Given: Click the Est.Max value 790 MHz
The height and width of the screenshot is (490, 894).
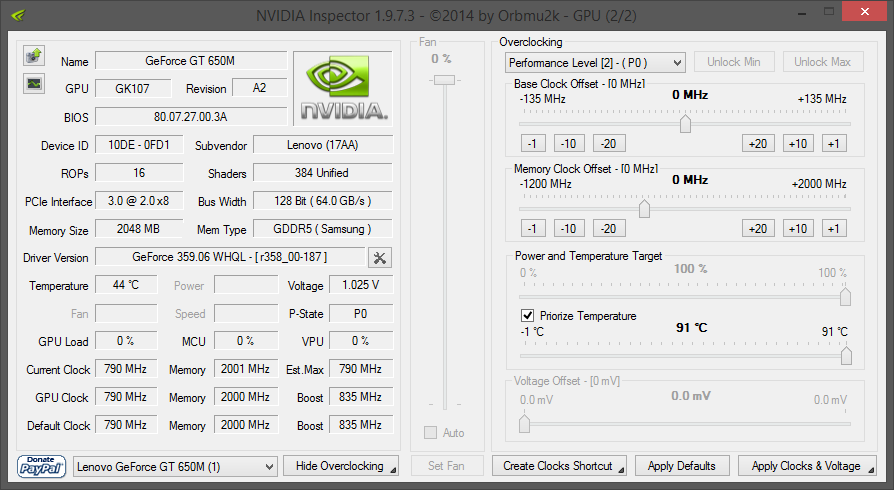Looking at the screenshot, I should pos(361,369).
